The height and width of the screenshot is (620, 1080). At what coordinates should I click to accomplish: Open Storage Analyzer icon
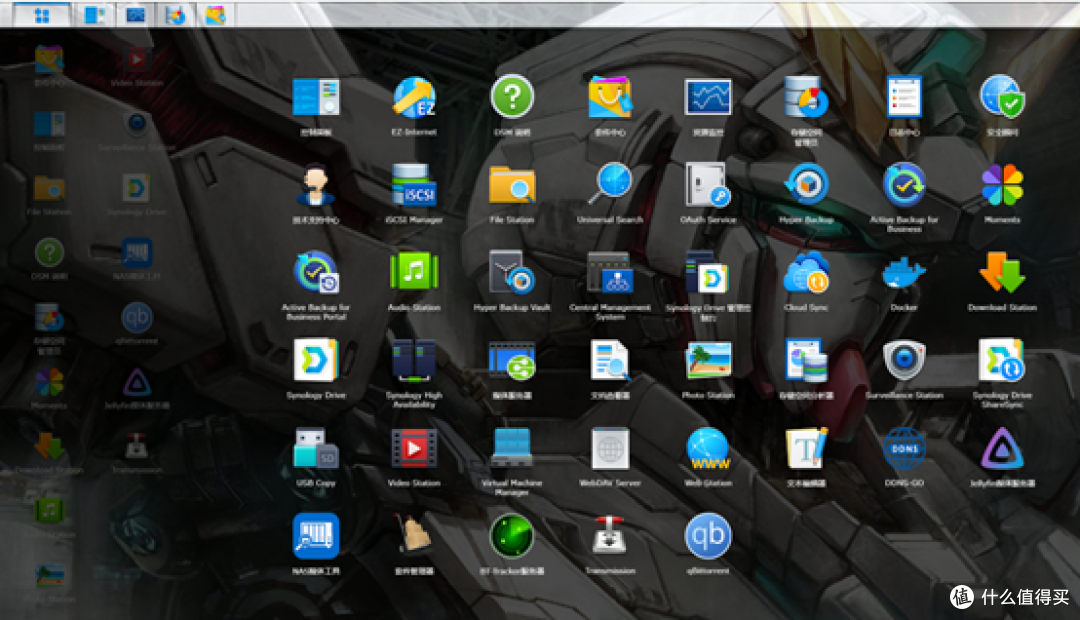[806, 360]
